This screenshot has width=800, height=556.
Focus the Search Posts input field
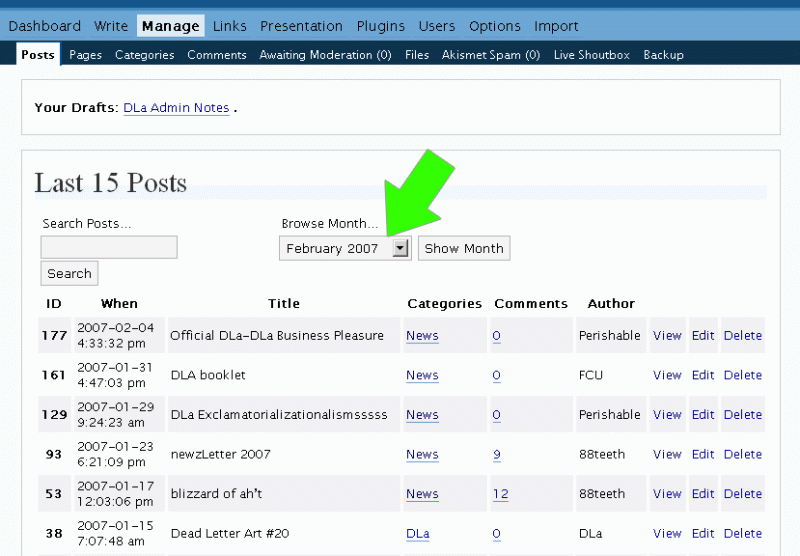[109, 247]
